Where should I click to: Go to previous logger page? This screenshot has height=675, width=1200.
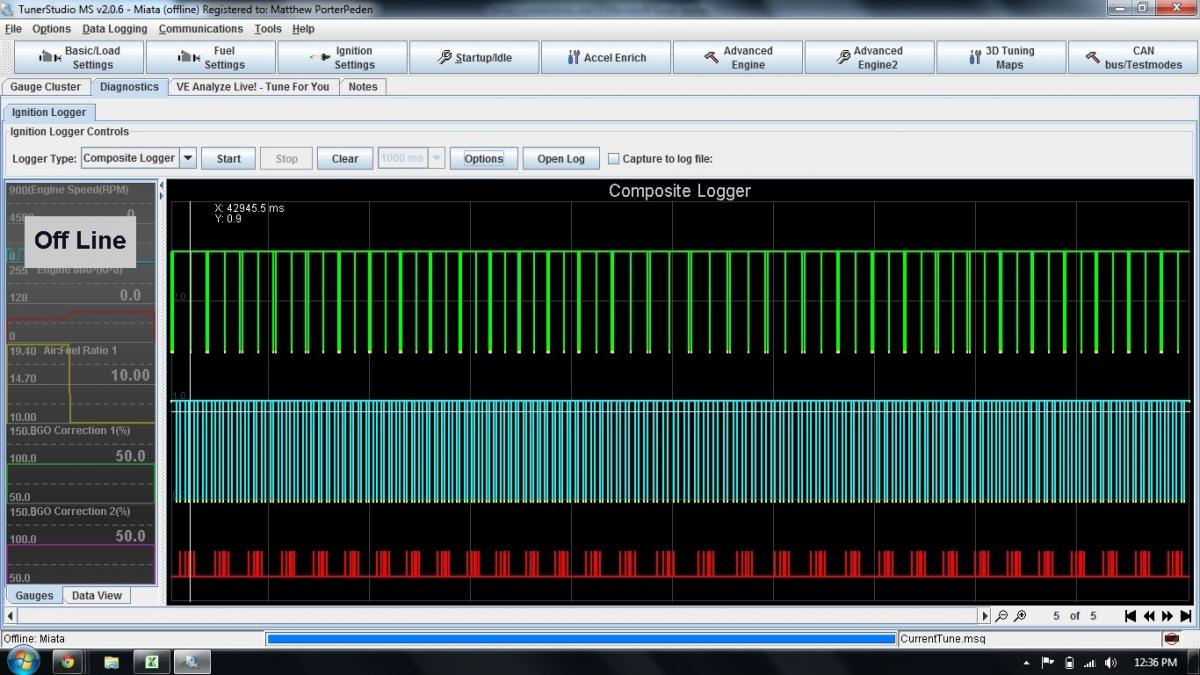tap(1149, 616)
